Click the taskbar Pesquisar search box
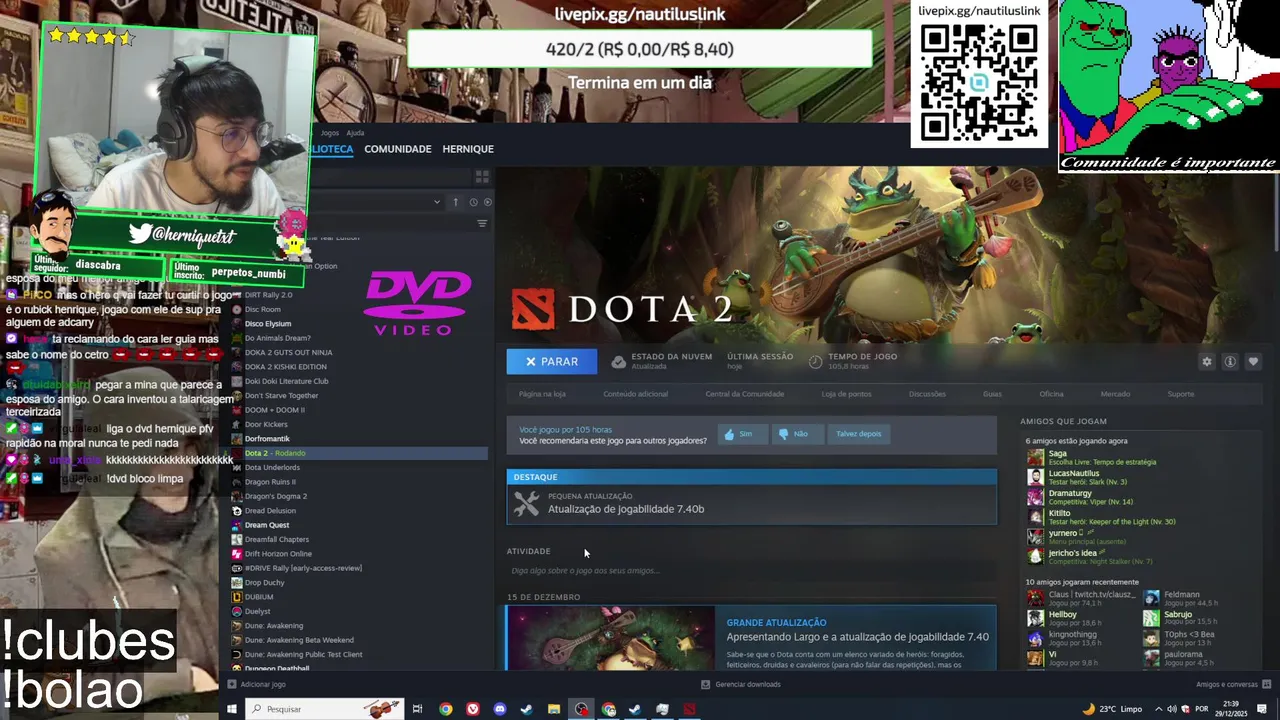 tap(324, 710)
